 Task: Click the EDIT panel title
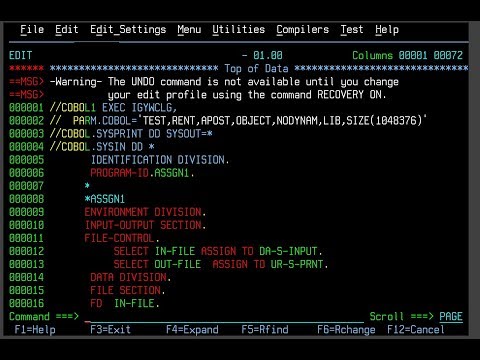[x=21, y=55]
